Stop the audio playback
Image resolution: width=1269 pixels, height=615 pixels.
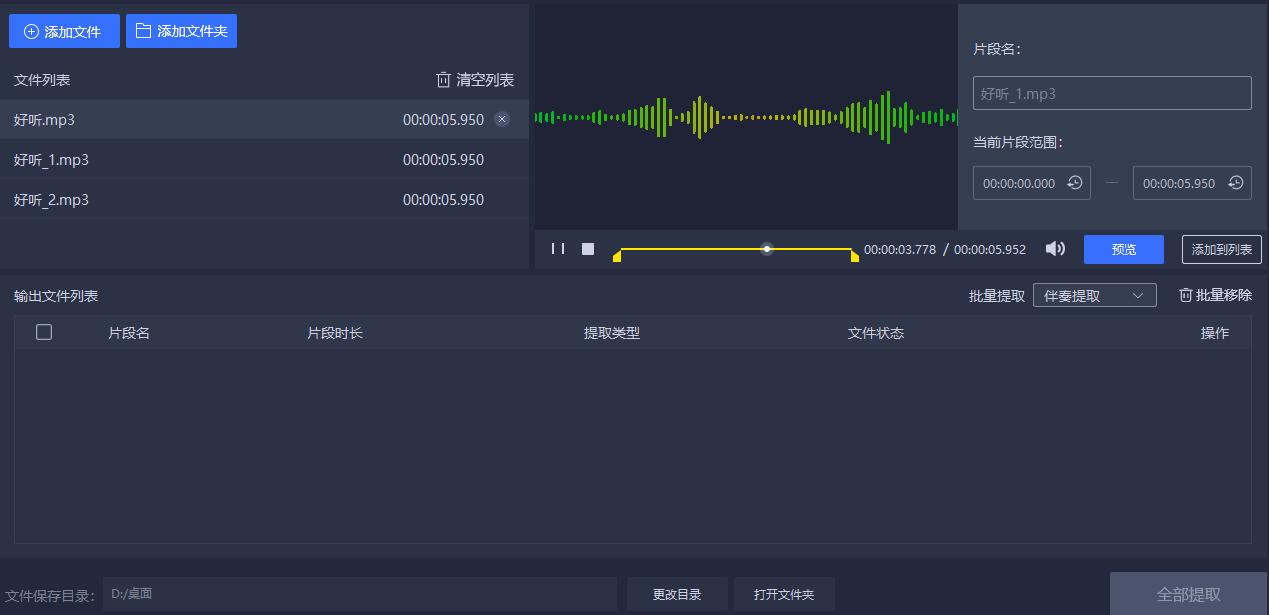point(587,248)
